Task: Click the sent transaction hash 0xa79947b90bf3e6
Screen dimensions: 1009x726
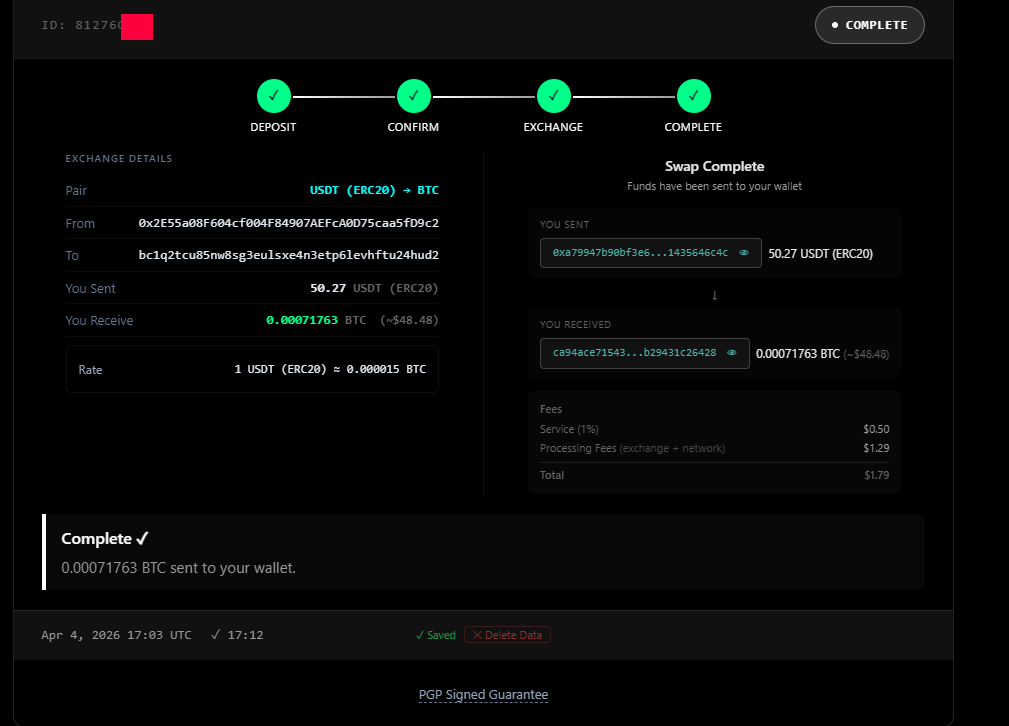Action: pyautogui.click(x=640, y=253)
